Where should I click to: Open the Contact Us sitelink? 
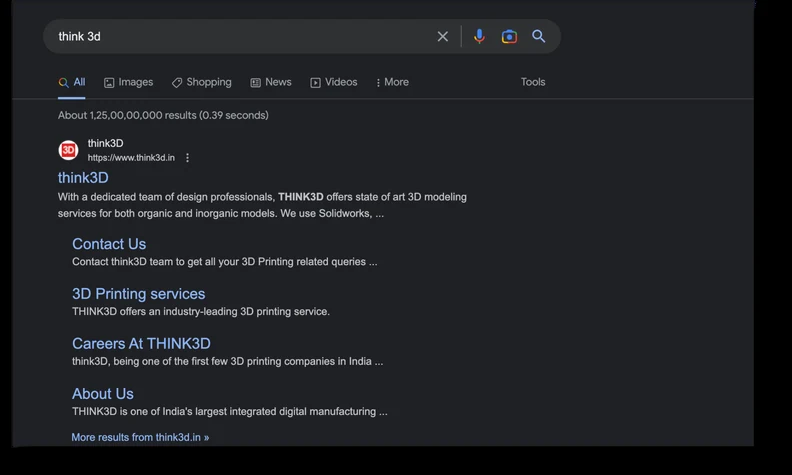(109, 244)
